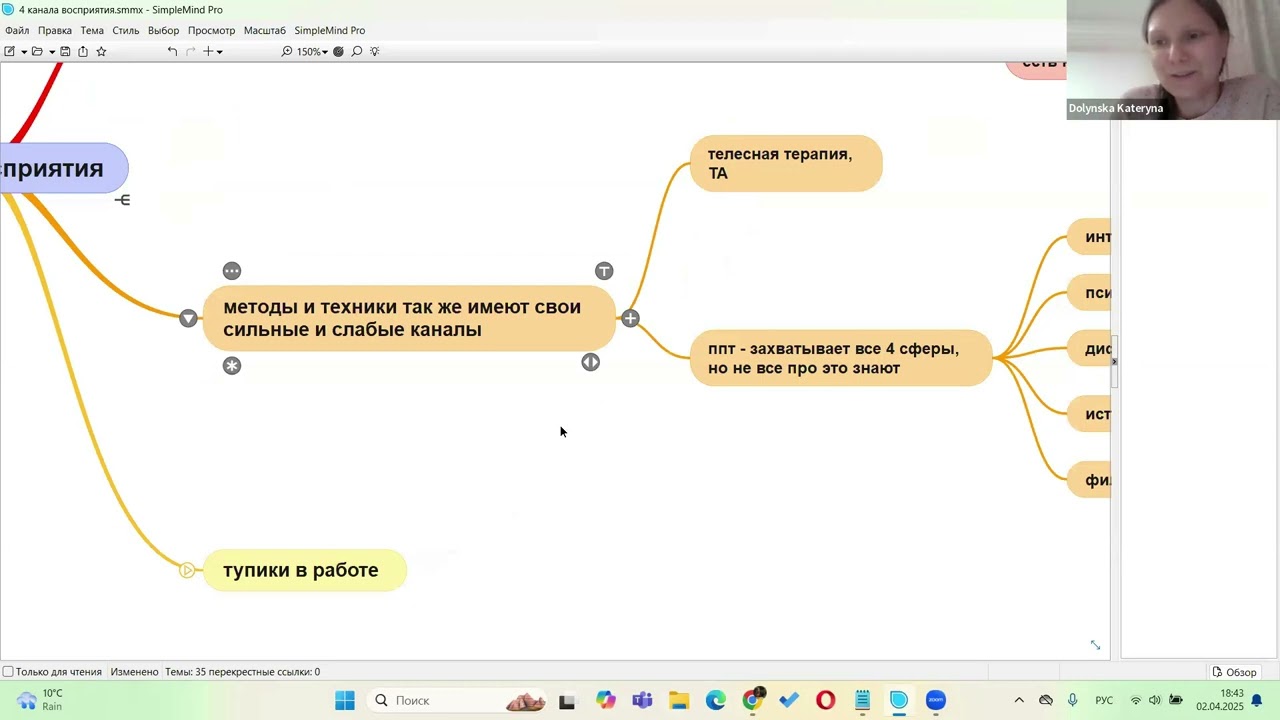Click the taskbar Поиск search box
Image resolution: width=1280 pixels, height=720 pixels.
click(458, 700)
